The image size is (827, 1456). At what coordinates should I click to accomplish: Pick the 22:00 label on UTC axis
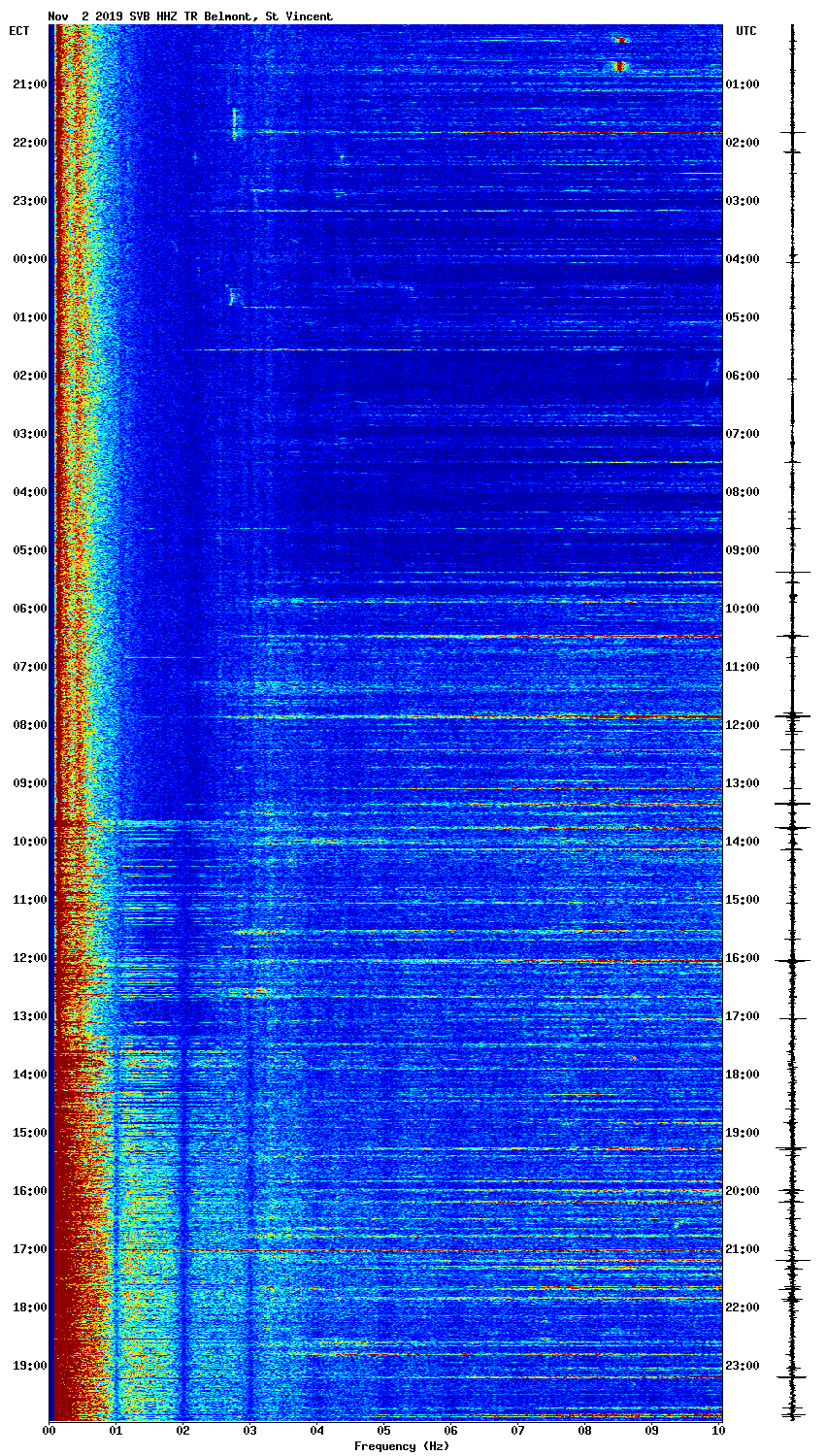pos(743,1307)
